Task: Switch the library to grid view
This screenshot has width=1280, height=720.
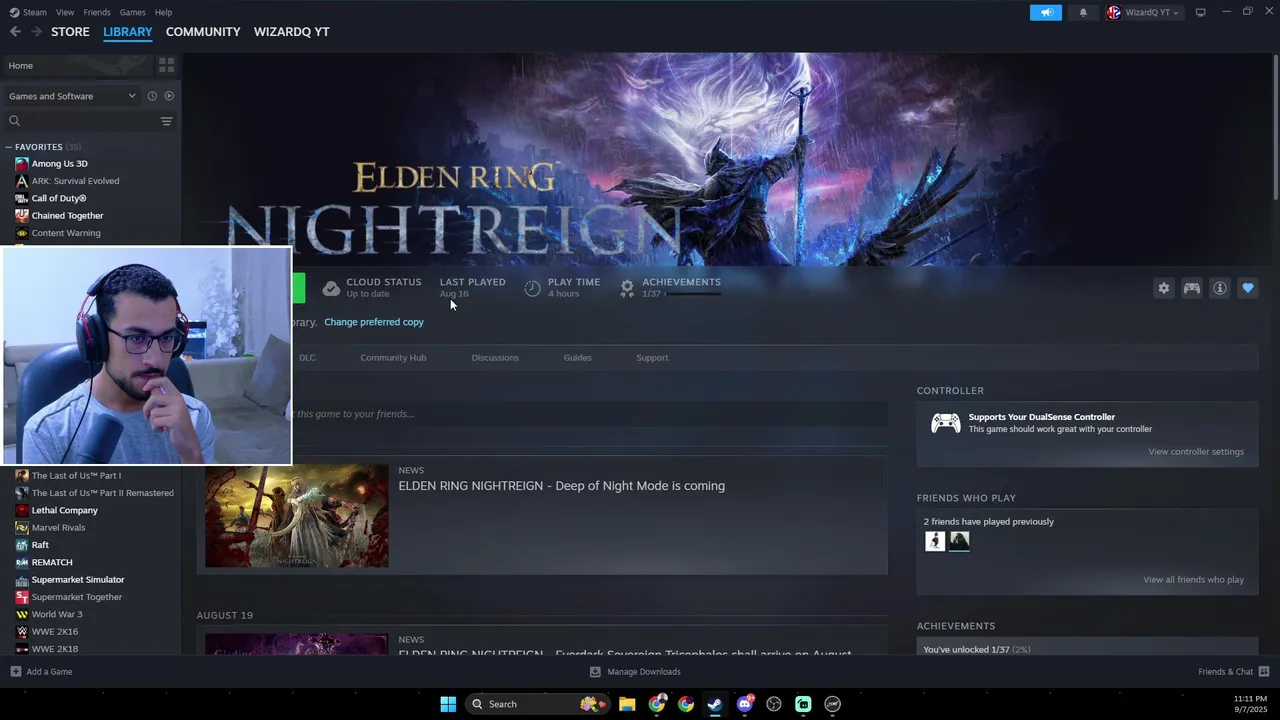Action: click(166, 65)
